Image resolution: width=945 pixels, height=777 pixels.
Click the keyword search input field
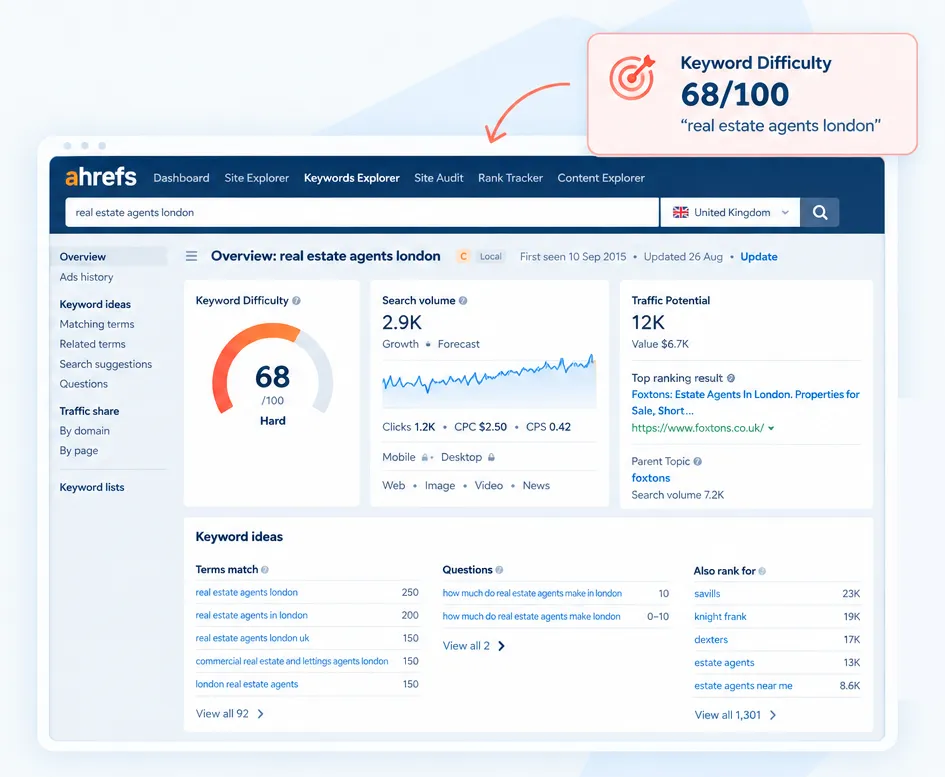click(362, 212)
